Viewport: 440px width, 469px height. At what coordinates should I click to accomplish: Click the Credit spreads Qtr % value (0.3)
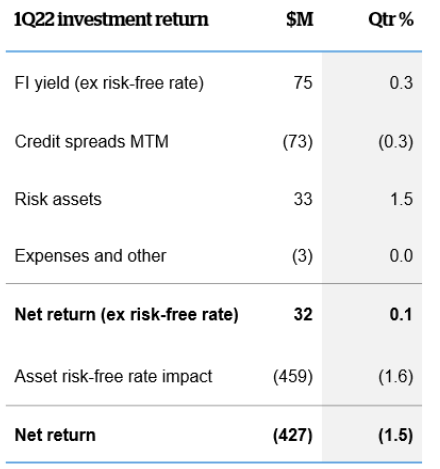coord(396,142)
